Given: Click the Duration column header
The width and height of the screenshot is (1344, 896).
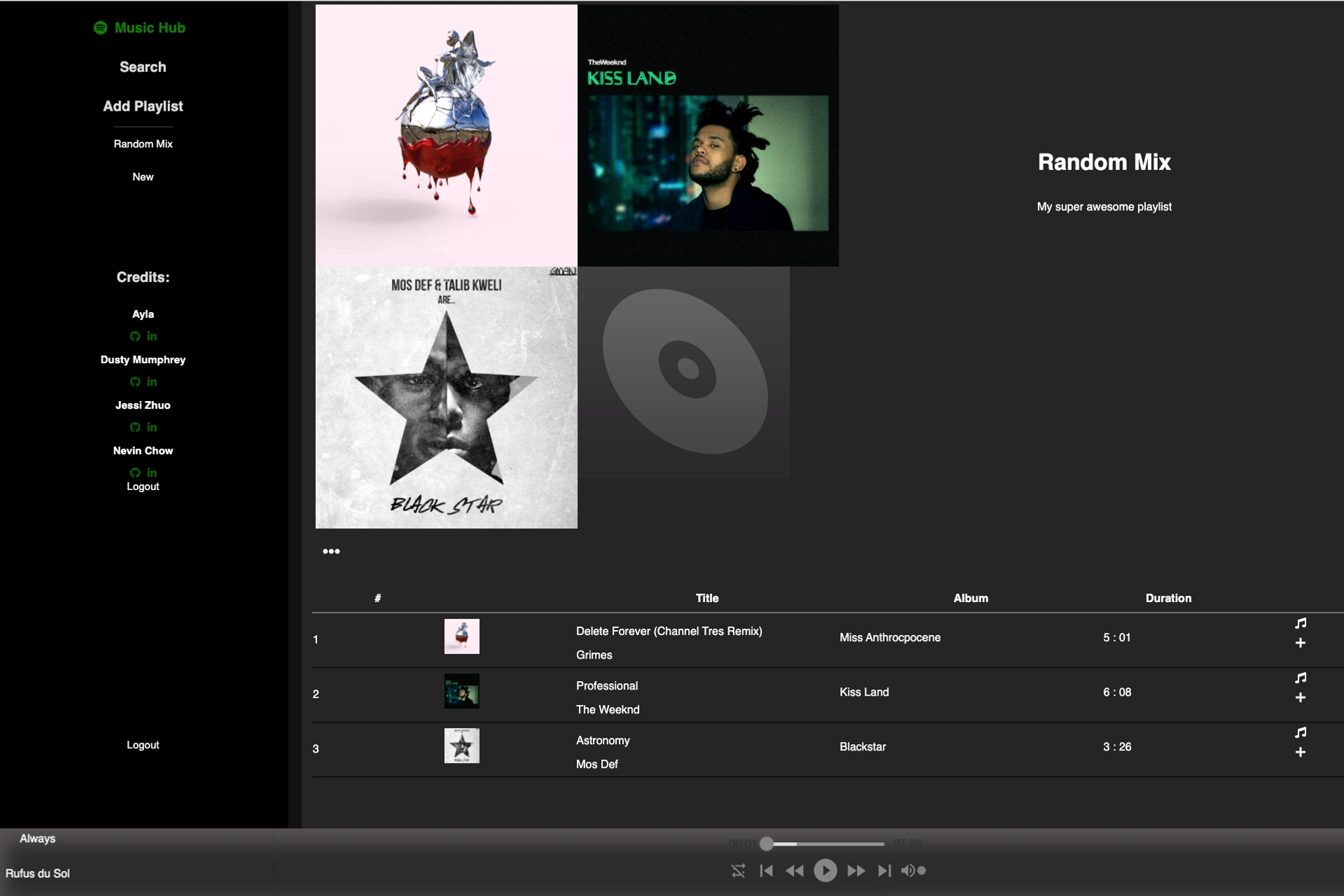Looking at the screenshot, I should coord(1168,598).
